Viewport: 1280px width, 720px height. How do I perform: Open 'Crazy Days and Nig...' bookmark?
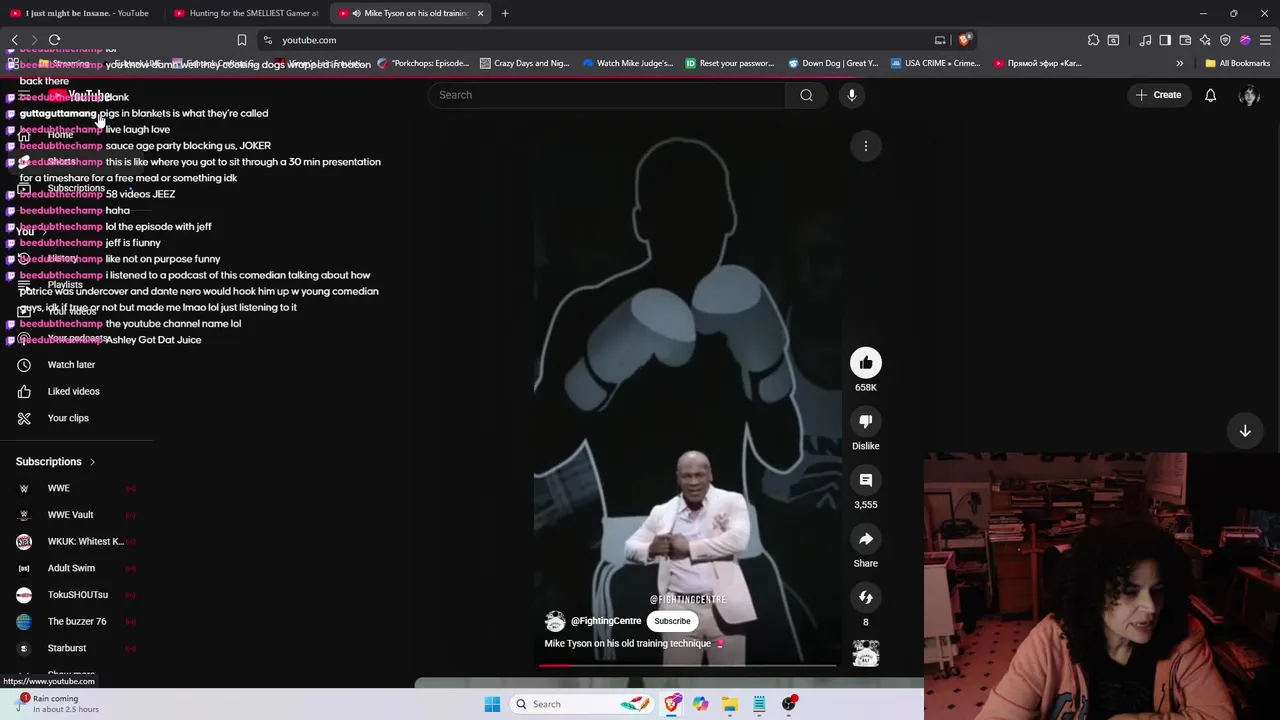coord(524,63)
